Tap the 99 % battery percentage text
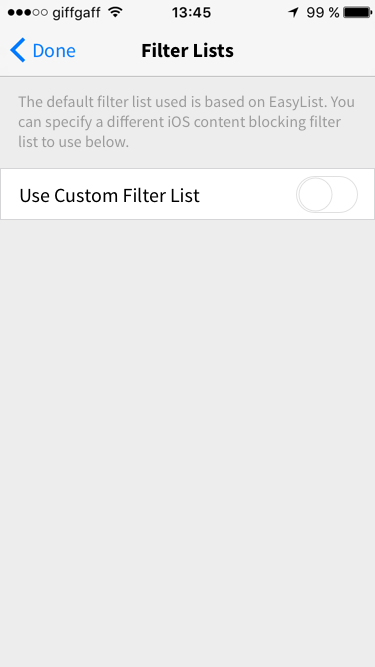This screenshot has height=667, width=375. (323, 13)
